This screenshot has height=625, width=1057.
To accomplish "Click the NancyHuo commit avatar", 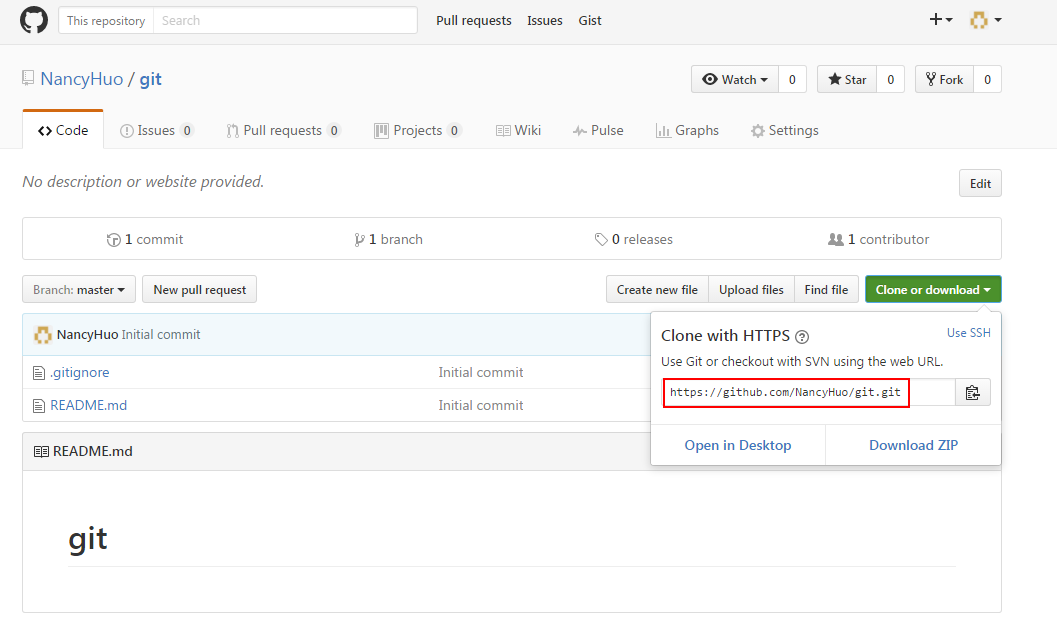I will pos(42,334).
